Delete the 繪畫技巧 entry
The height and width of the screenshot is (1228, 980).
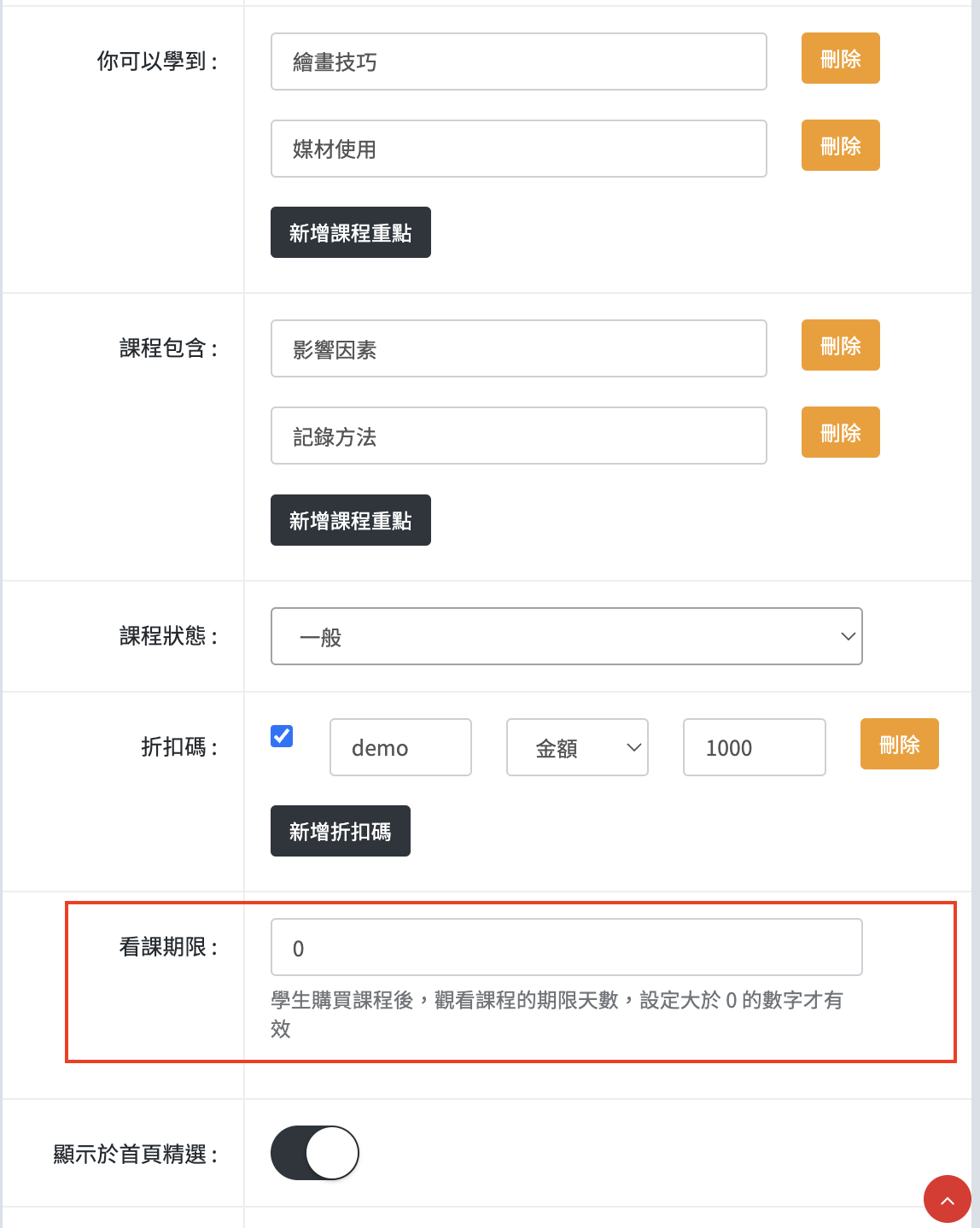pyautogui.click(x=840, y=59)
